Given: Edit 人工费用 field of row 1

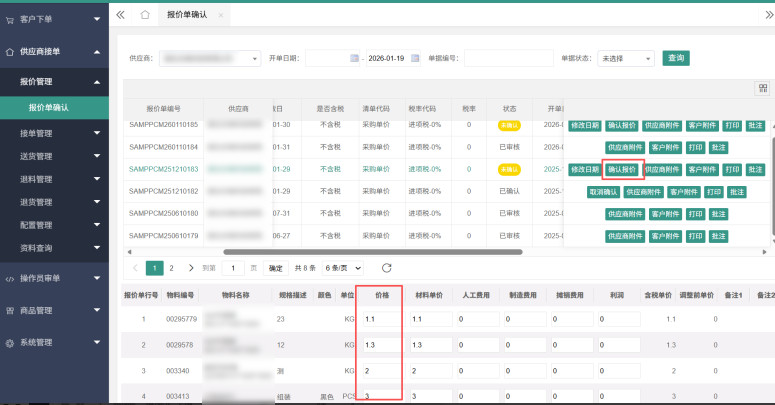Looking at the screenshot, I should (478, 319).
